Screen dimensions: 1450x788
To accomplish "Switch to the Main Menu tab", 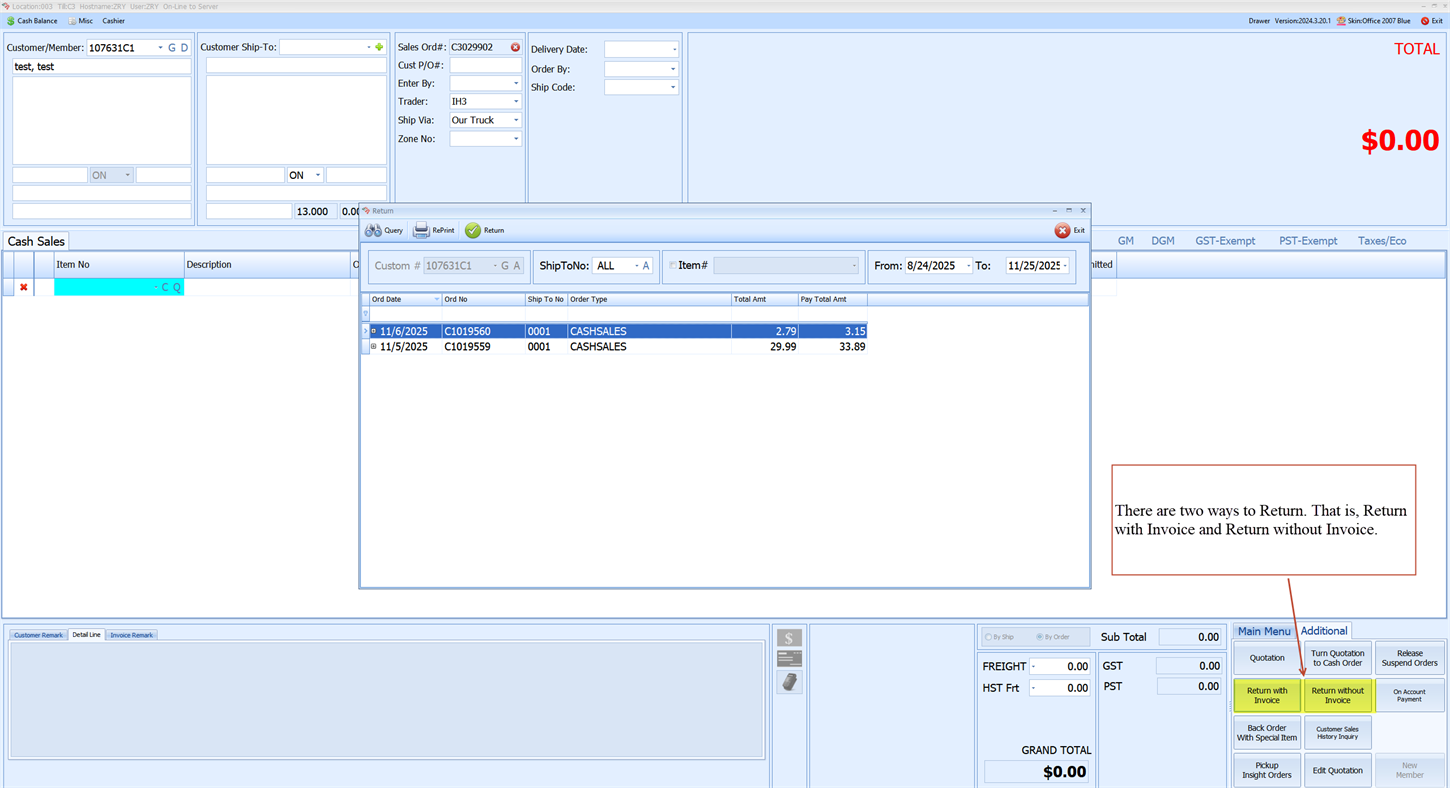I will (x=1264, y=631).
